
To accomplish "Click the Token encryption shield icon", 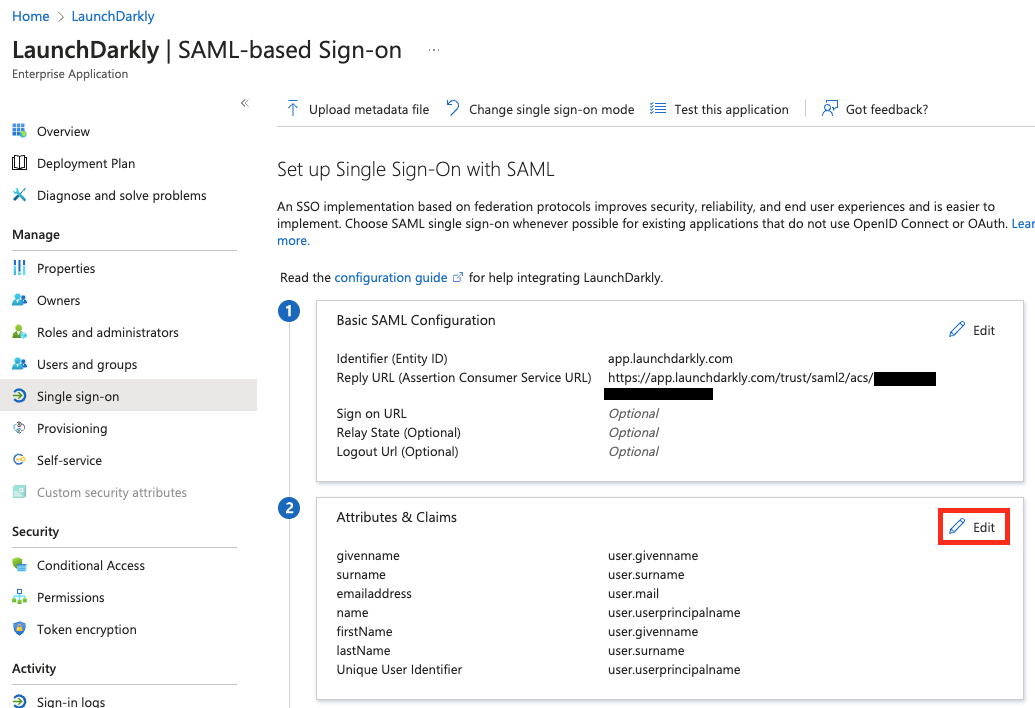I will pos(19,629).
